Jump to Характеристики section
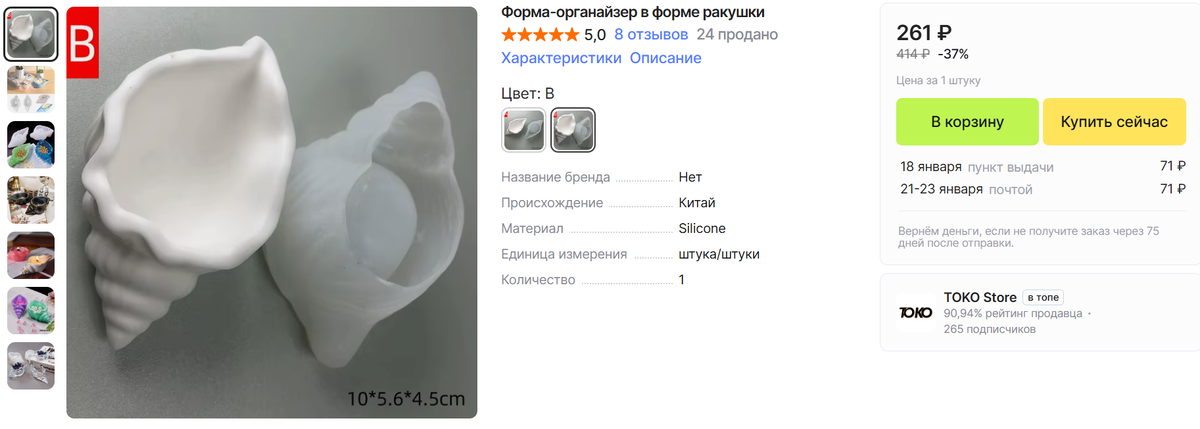This screenshot has width=1200, height=429. pos(560,58)
